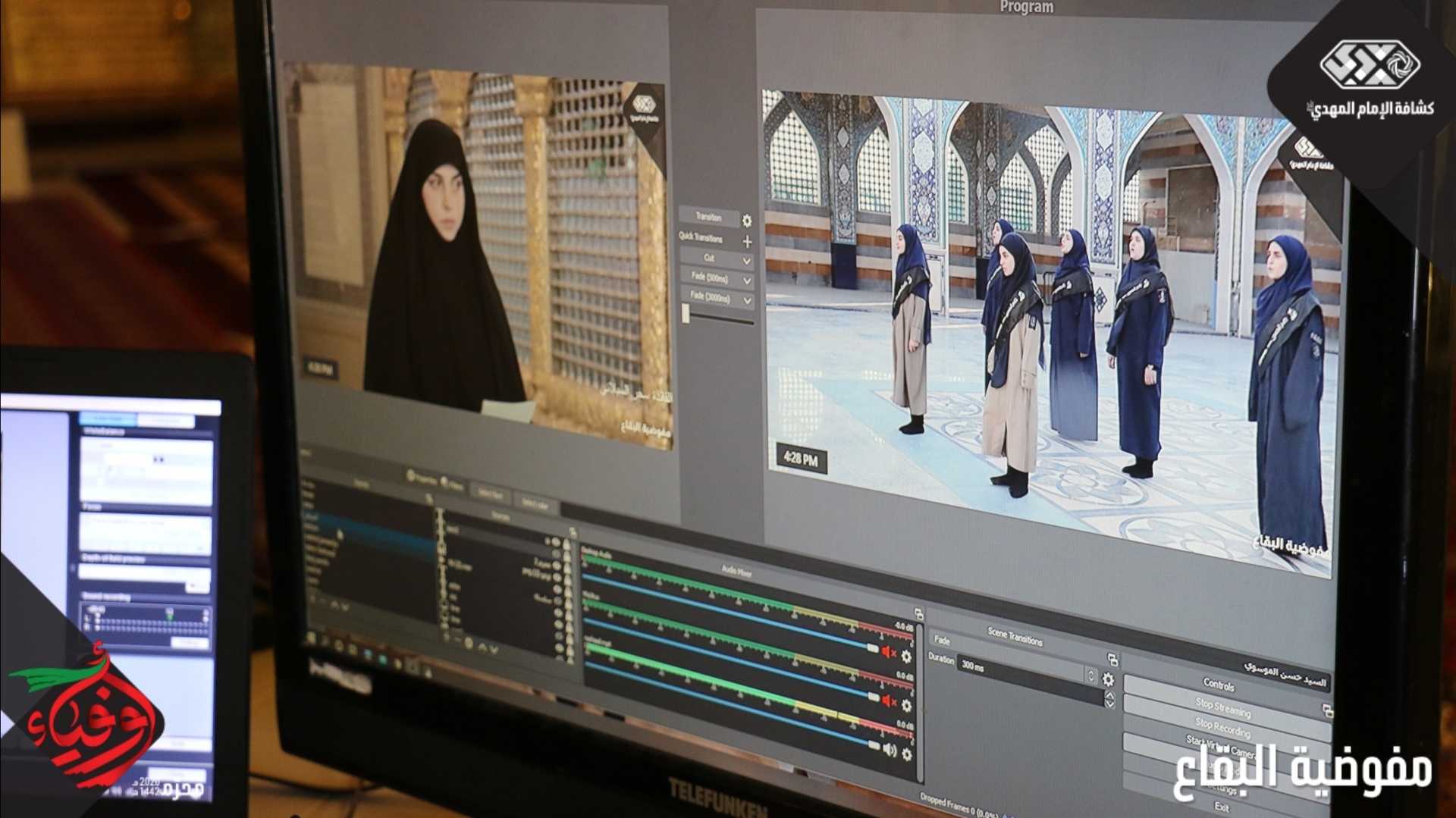Expand the Fade (3000ms) quick transition dropdown

[x=747, y=301]
